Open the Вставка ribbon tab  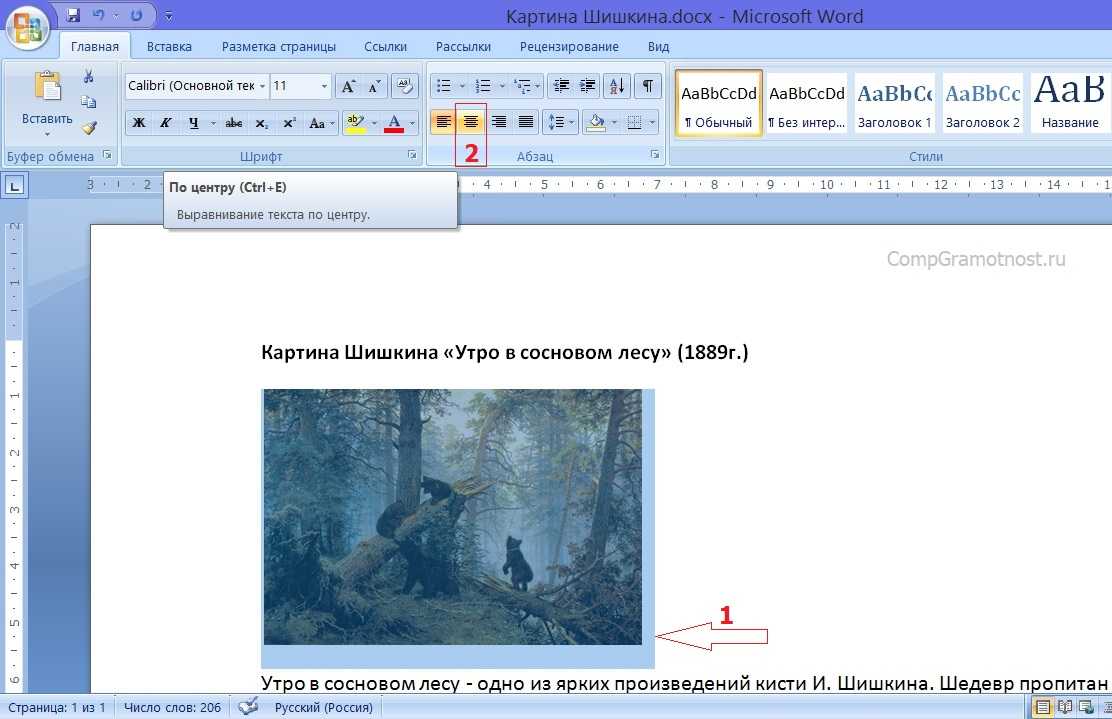169,46
